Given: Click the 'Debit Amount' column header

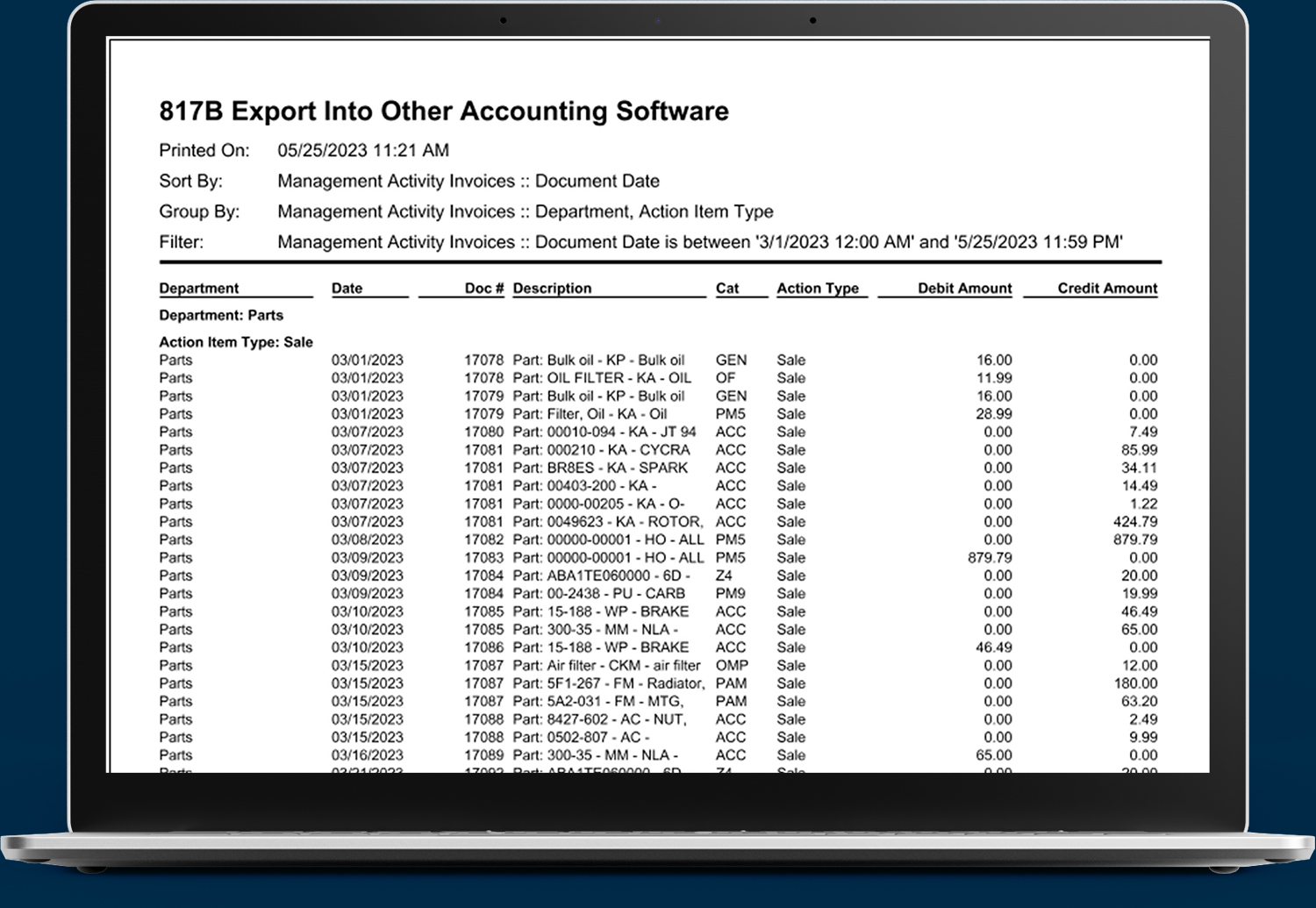Looking at the screenshot, I should pyautogui.click(x=965, y=288).
